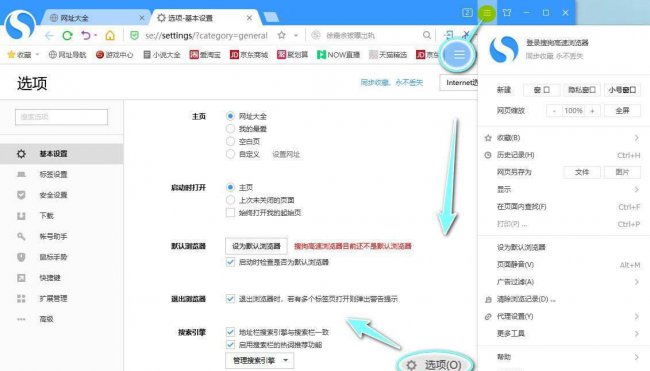Image resolution: width=650 pixels, height=371 pixels.
Task: Click 设为默认浏览器 button in settings
Action: (256, 246)
